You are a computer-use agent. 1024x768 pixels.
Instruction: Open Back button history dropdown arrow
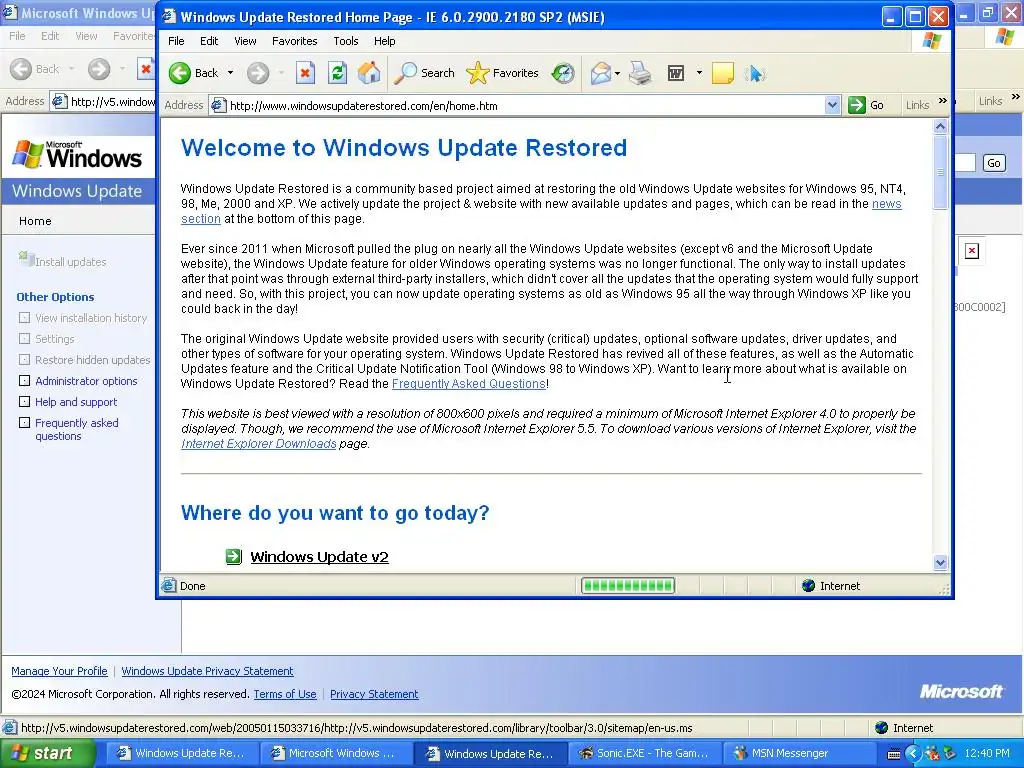(231, 73)
